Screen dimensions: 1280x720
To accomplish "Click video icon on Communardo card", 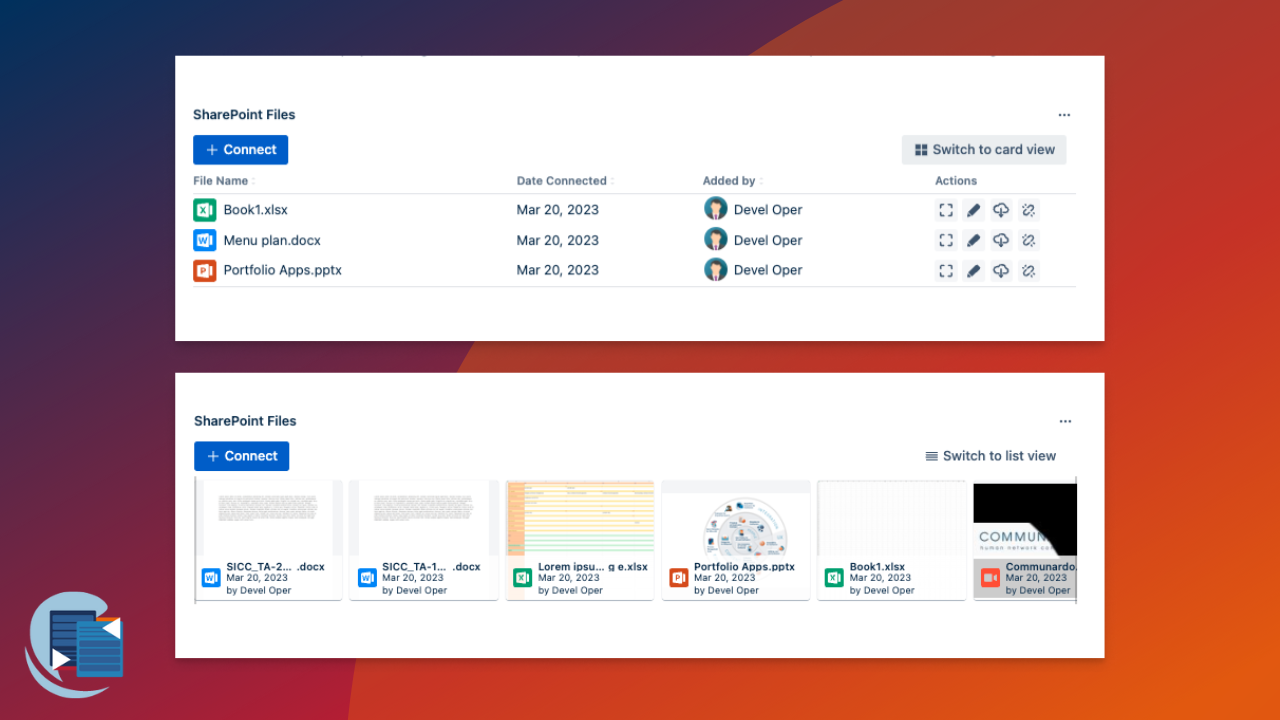I will click(990, 578).
